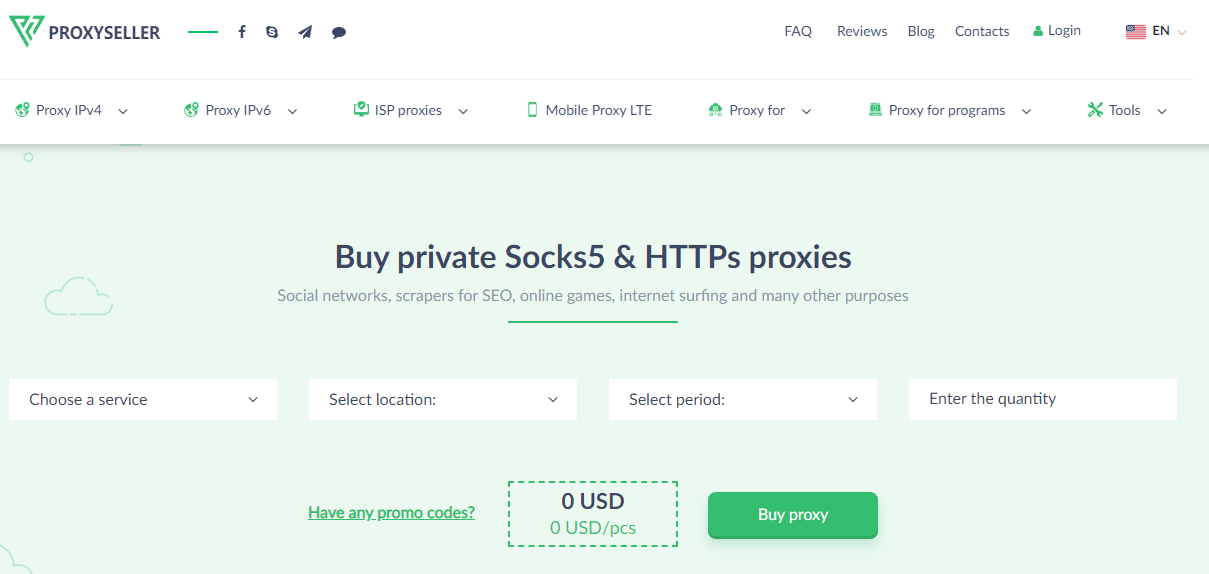1209x574 pixels.
Task: Click the Proxyseller logo
Action: point(84,32)
